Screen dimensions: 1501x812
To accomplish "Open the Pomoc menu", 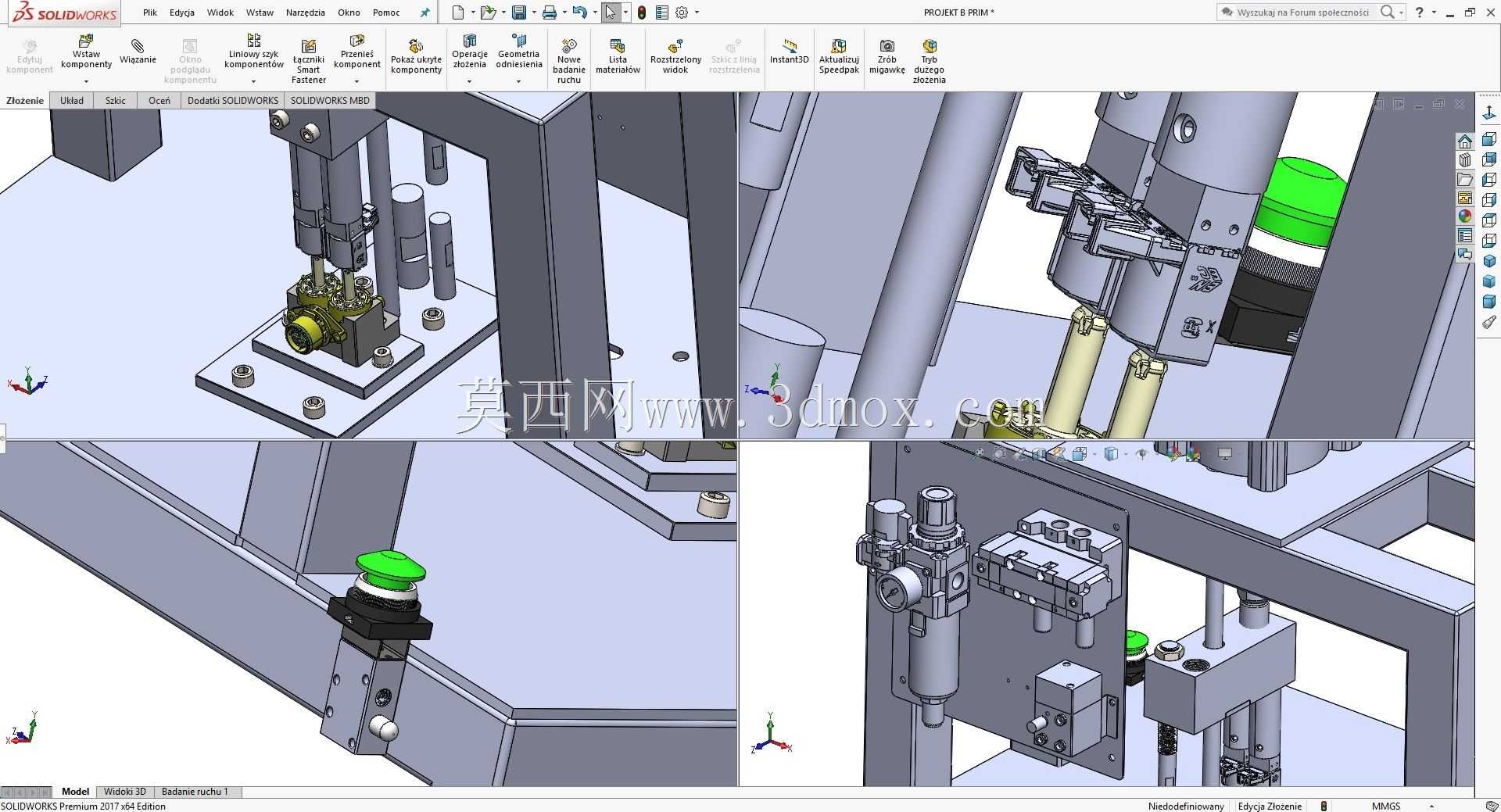I will pos(386,13).
